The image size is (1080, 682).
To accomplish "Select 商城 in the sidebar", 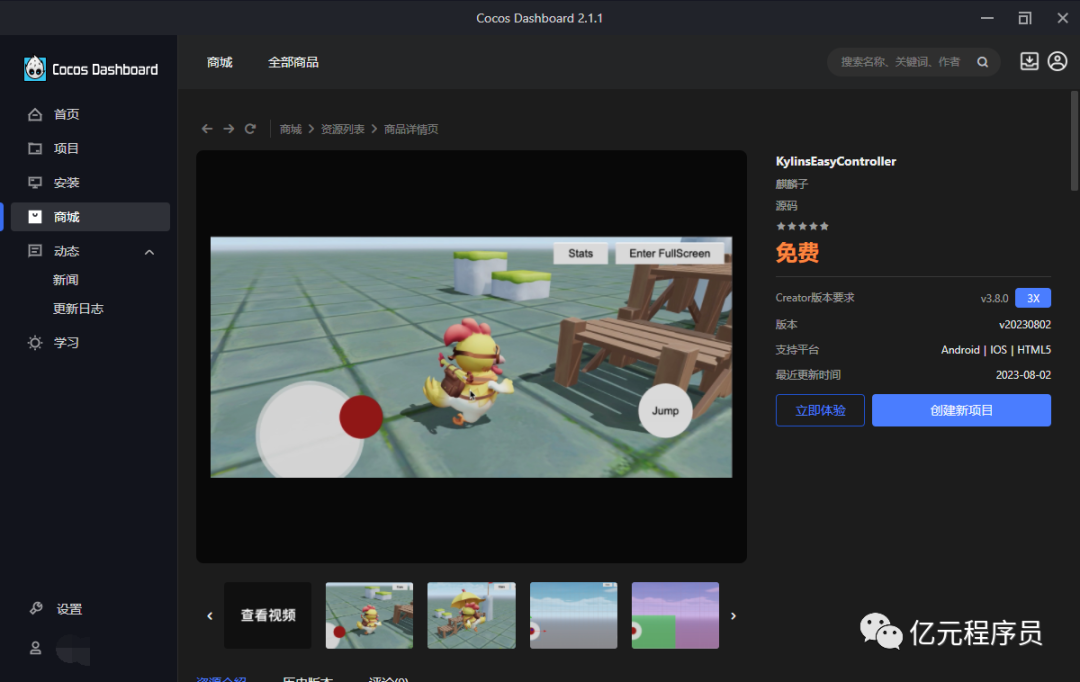I will tap(90, 217).
